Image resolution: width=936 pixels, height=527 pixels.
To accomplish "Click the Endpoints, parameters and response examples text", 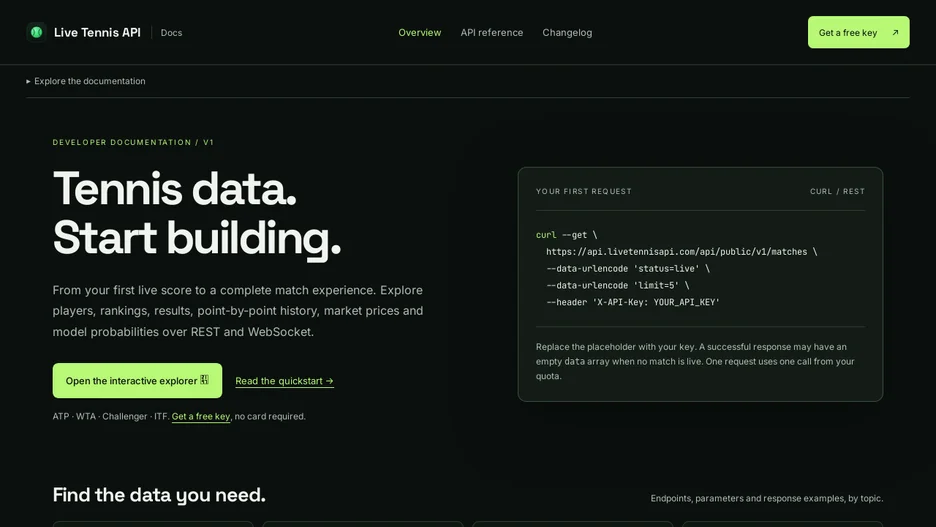I will point(766,498).
